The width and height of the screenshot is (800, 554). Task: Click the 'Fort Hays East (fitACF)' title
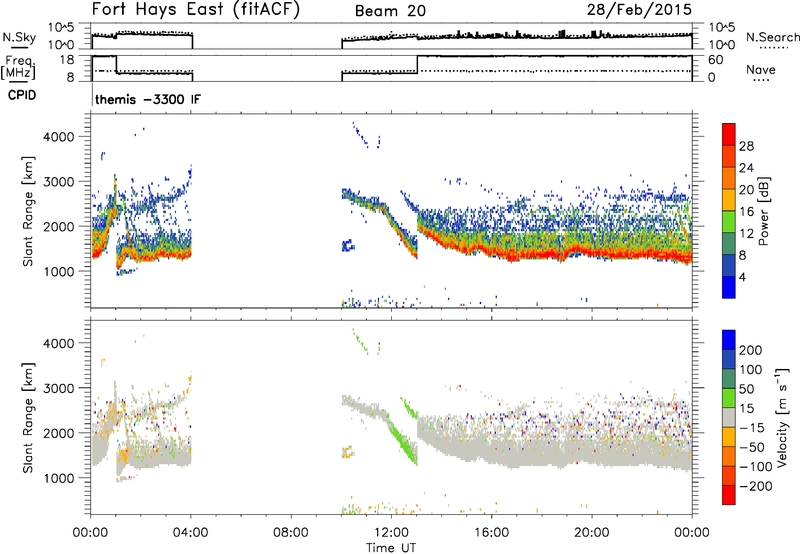195,9
